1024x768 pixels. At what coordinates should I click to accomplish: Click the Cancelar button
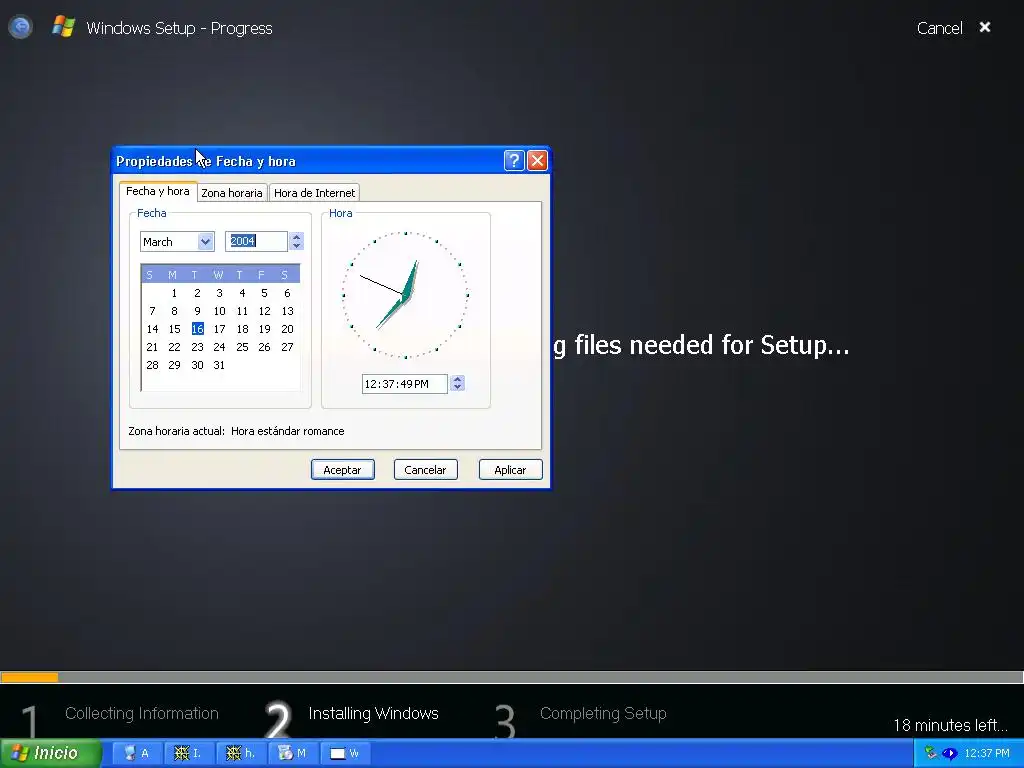[x=425, y=470]
